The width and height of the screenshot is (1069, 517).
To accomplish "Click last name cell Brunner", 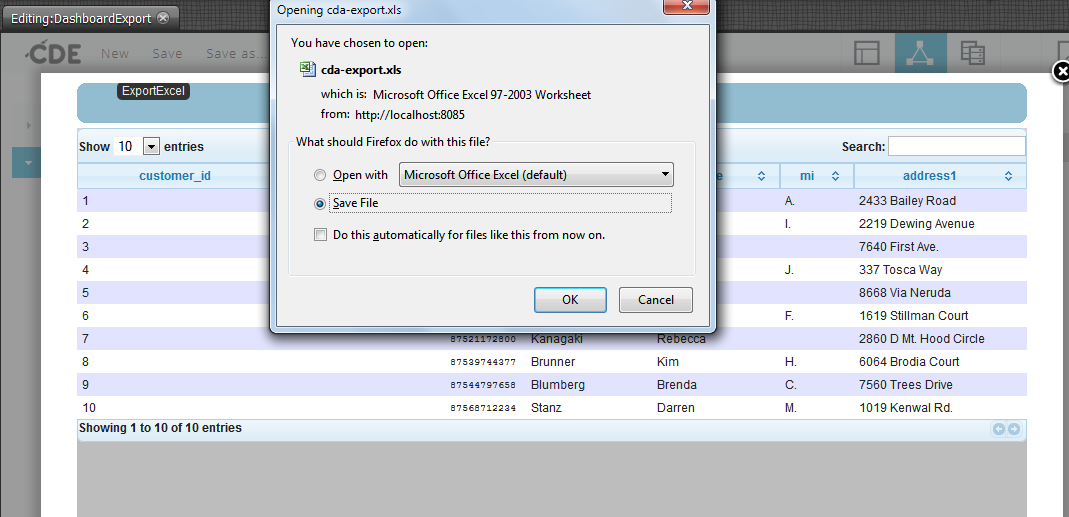I will point(553,361).
